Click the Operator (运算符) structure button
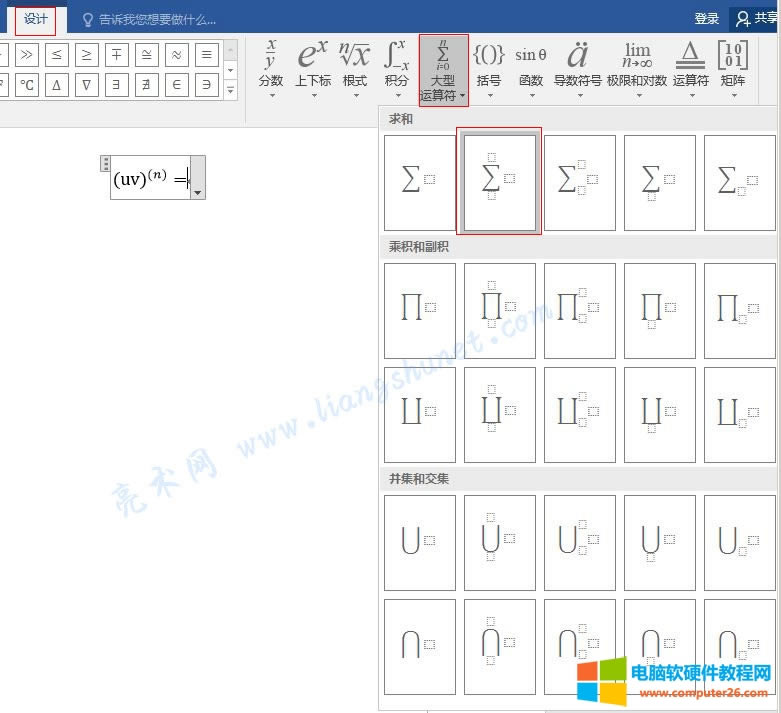Screen dimensions: 781x713 pyautogui.click(x=690, y=66)
